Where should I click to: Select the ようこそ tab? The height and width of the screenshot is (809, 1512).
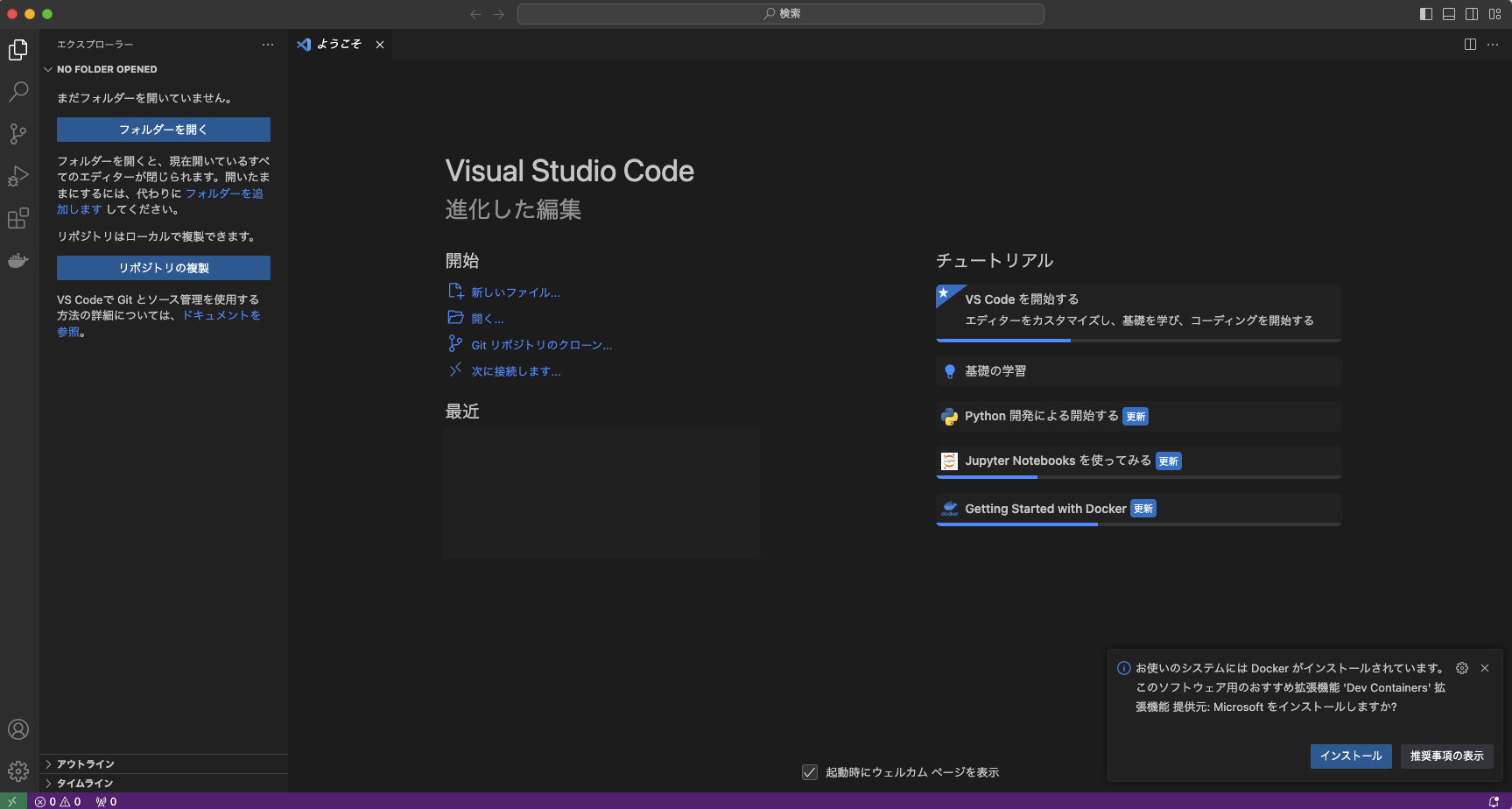pyautogui.click(x=337, y=45)
